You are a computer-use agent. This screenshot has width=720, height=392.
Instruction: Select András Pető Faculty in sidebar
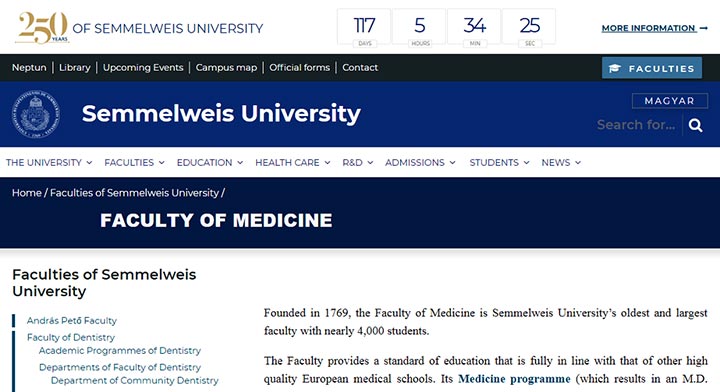pyautogui.click(x=72, y=320)
